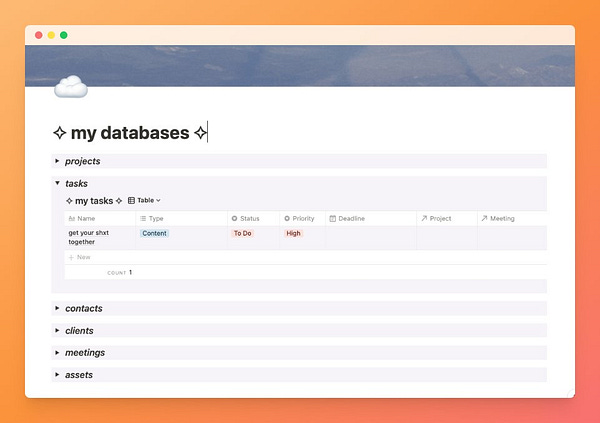Image resolution: width=600 pixels, height=423 pixels.
Task: Open the Priority column header
Action: pos(302,219)
